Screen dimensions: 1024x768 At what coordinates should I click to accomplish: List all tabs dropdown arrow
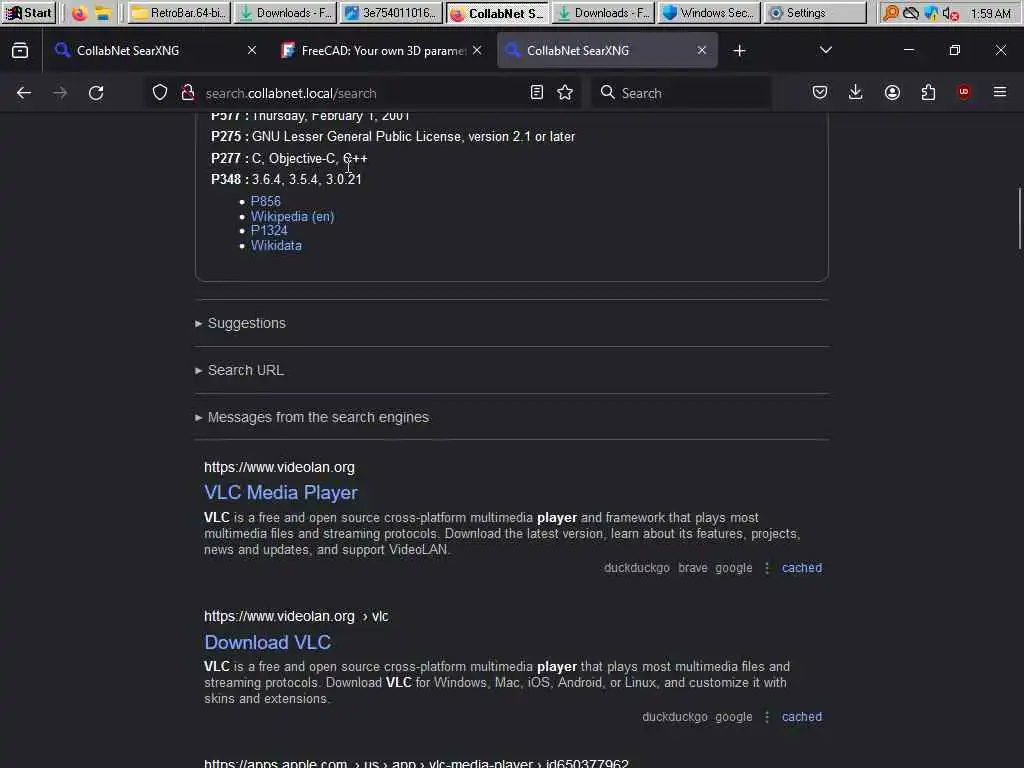[x=825, y=50]
